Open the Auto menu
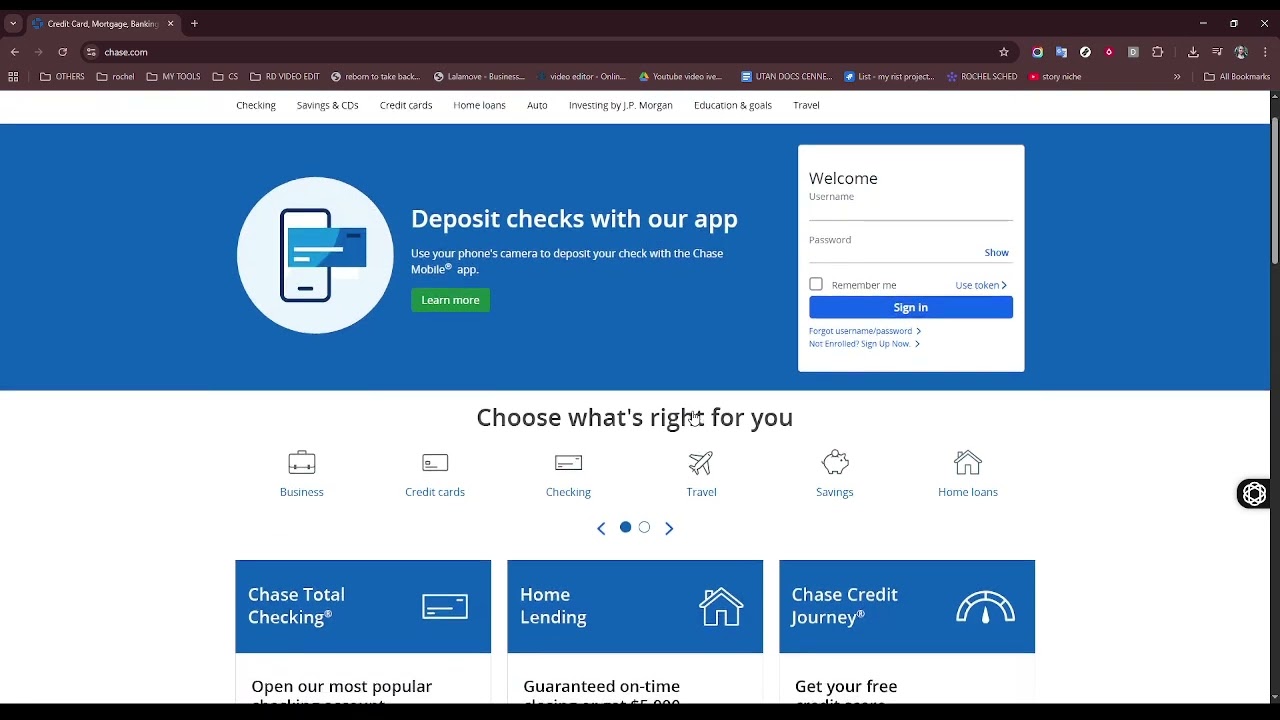 (x=537, y=105)
